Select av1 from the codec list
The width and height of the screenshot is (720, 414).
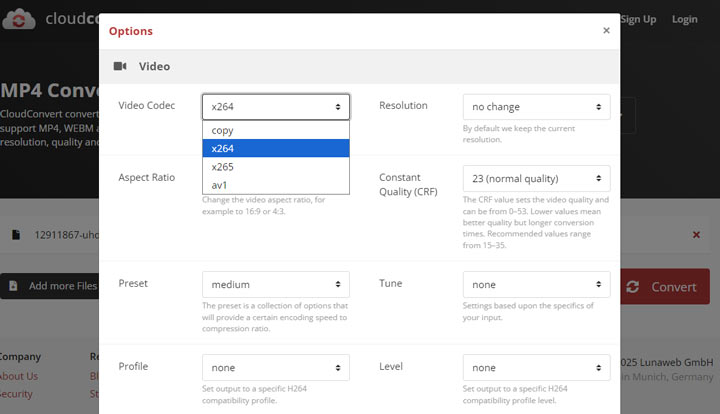pyautogui.click(x=276, y=185)
